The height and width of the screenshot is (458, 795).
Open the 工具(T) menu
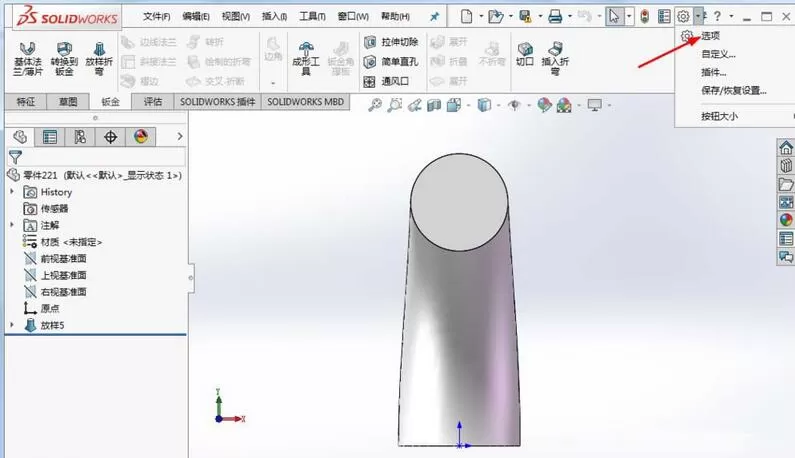tap(312, 17)
